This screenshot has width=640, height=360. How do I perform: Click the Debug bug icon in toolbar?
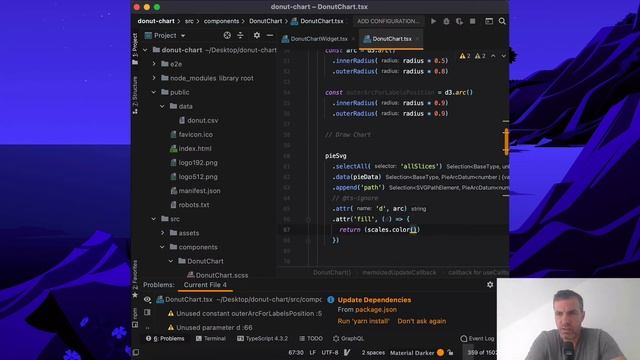coord(446,21)
